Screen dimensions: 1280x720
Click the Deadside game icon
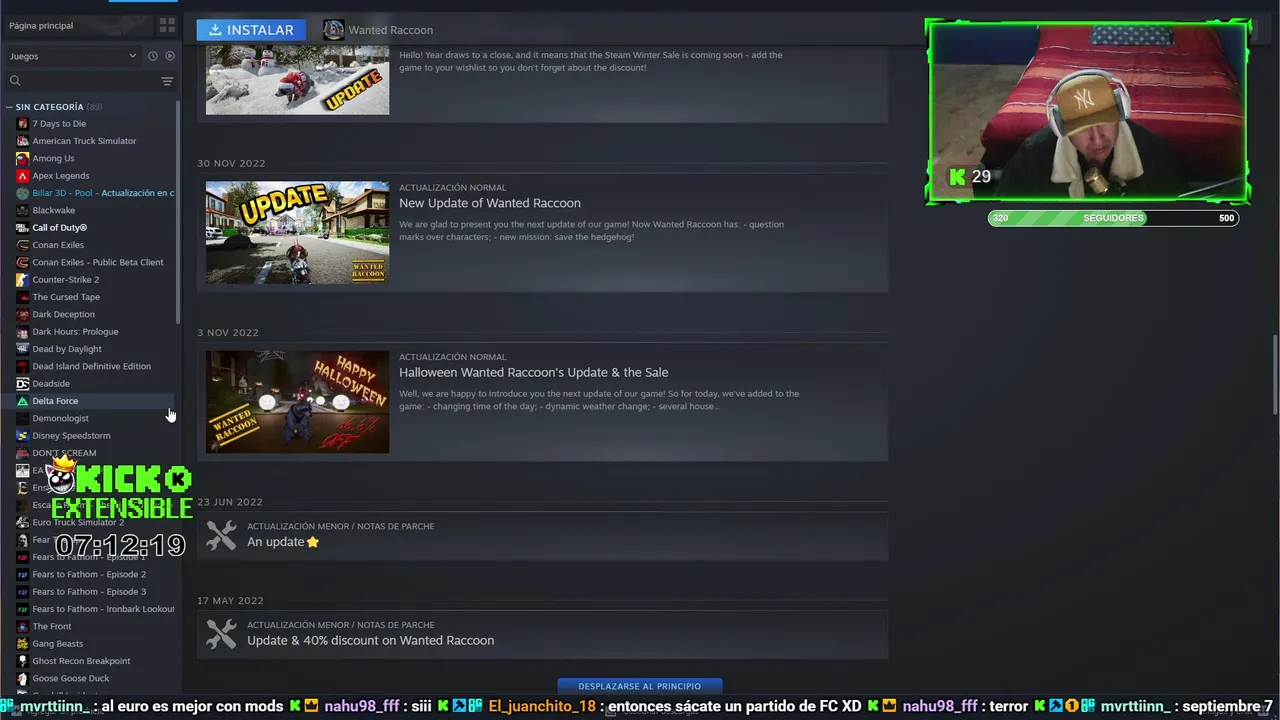point(23,384)
